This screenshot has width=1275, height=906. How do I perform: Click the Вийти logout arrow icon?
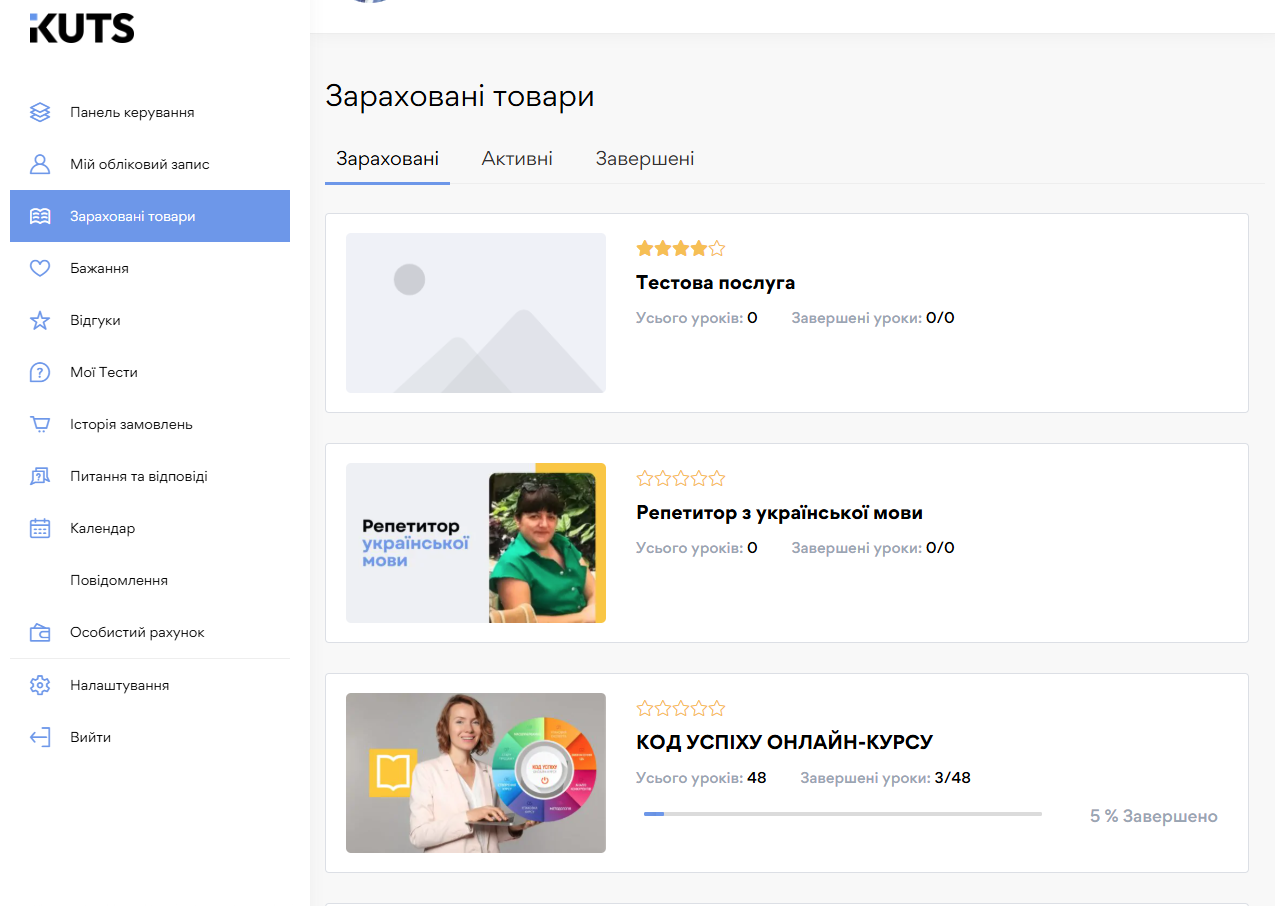39,737
